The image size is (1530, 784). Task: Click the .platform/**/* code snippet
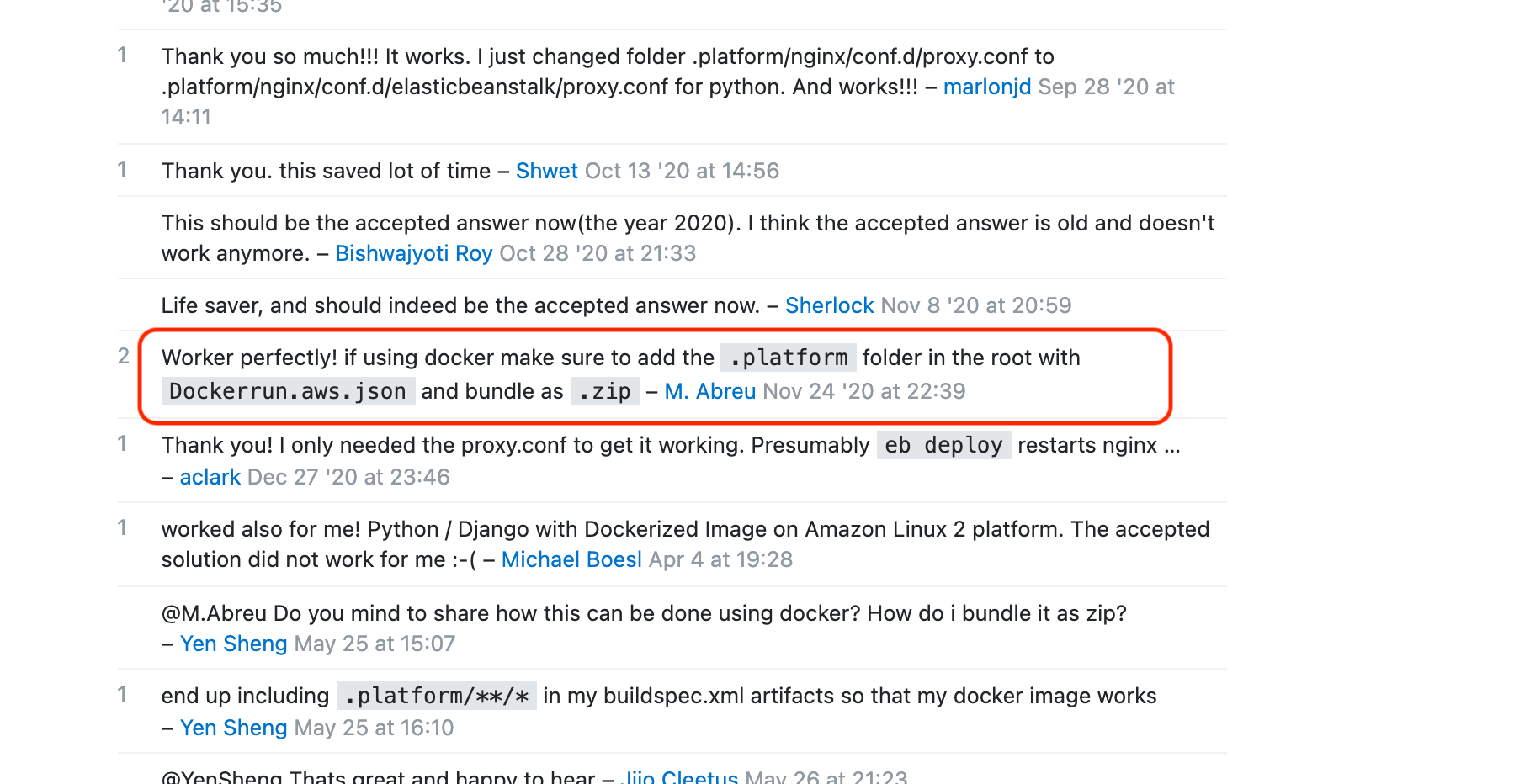436,696
